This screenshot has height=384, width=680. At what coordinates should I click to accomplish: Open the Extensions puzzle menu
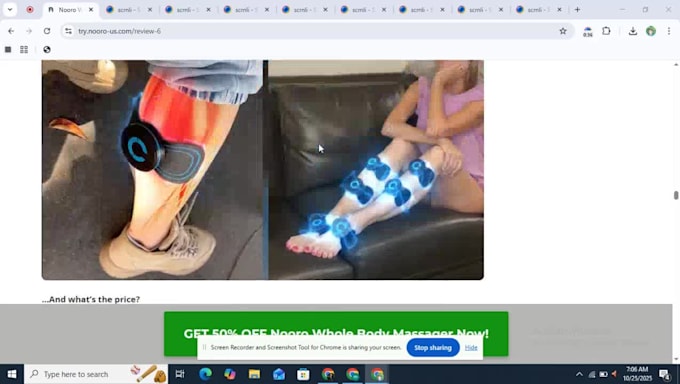coord(606,31)
